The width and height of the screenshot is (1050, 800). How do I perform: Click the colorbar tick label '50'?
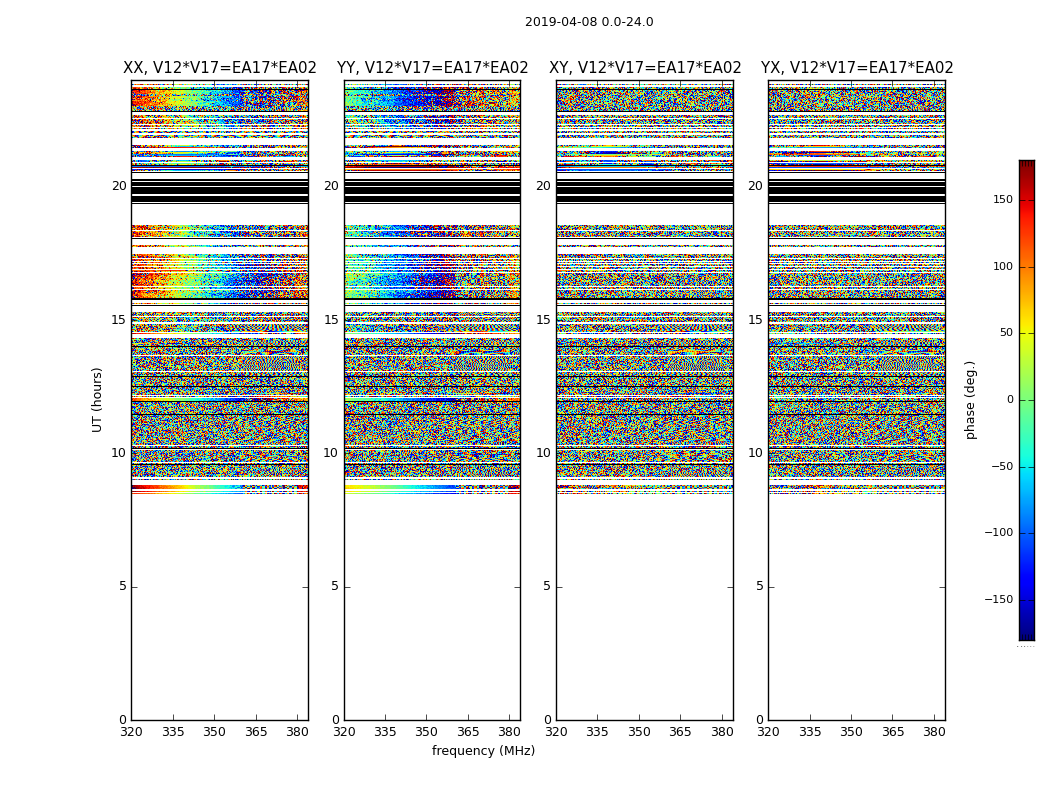pyautogui.click(x=1006, y=333)
